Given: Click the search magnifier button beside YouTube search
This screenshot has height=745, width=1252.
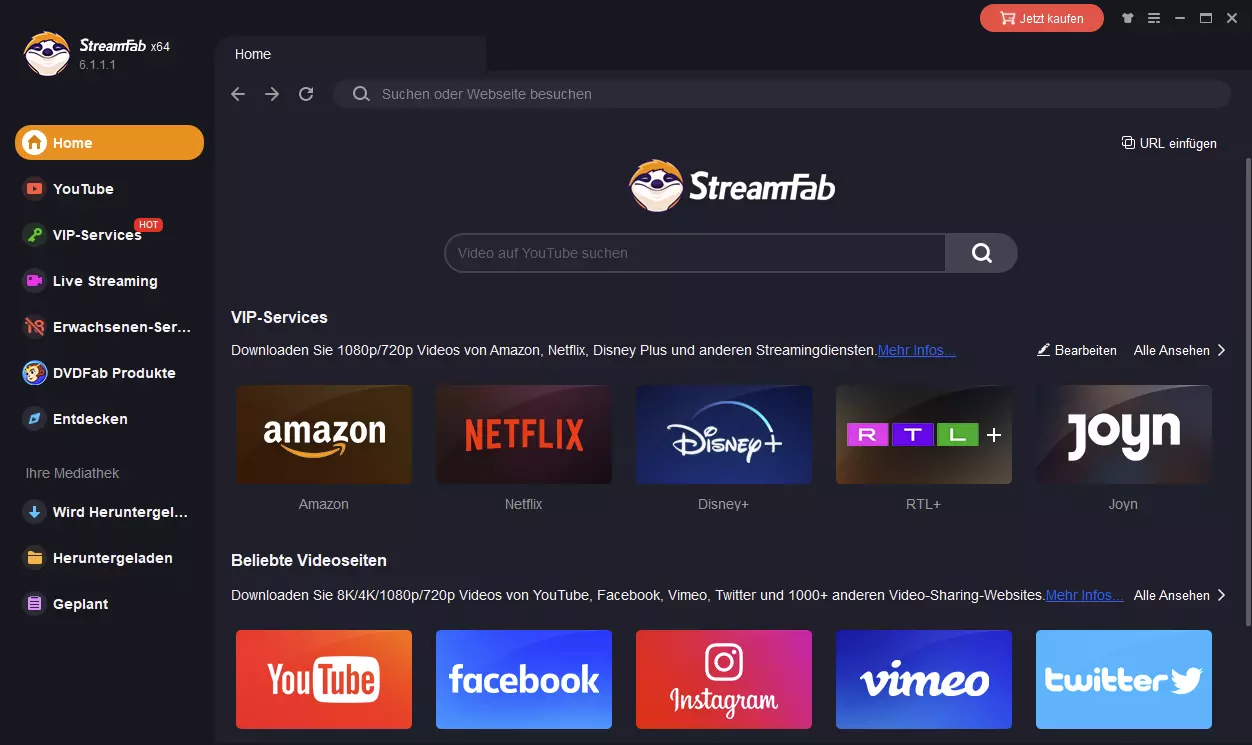Looking at the screenshot, I should pos(981,253).
